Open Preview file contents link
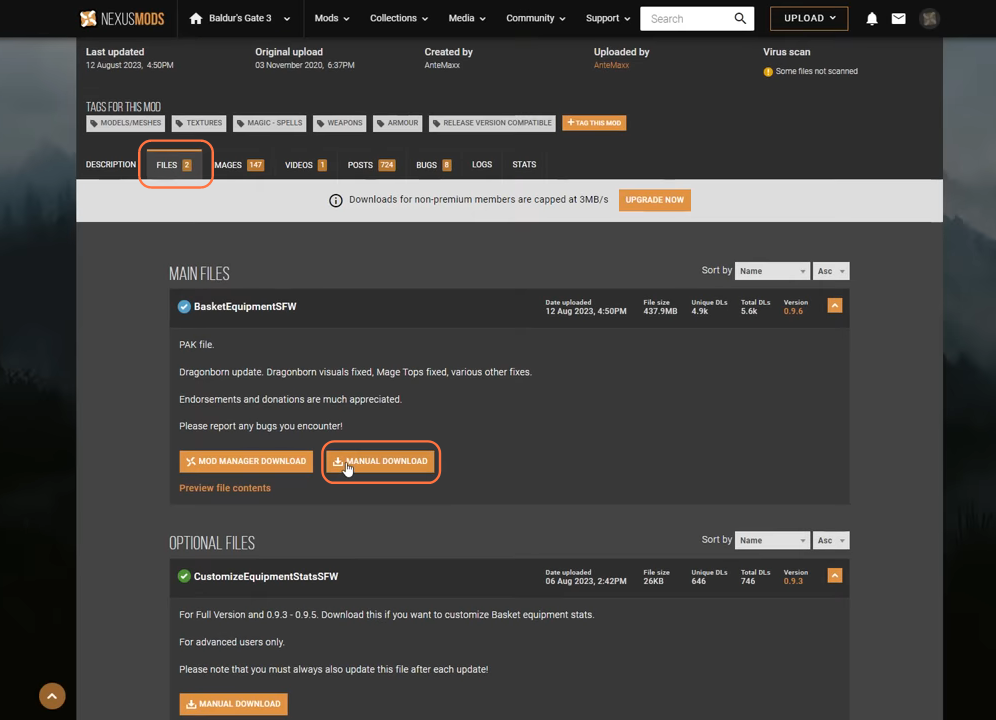 coord(225,488)
